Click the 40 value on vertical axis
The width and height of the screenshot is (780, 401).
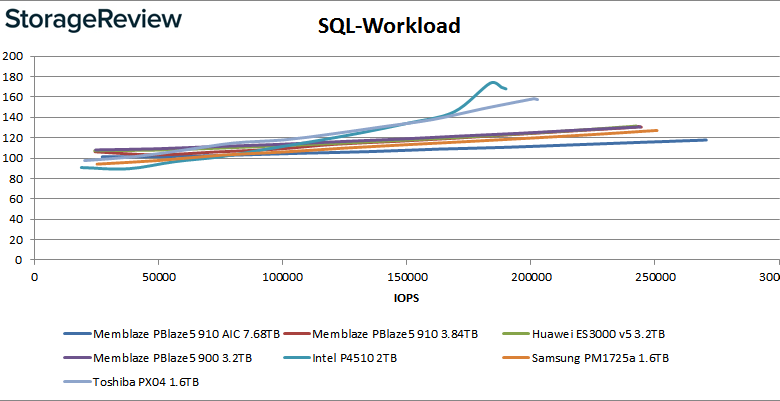(16, 219)
